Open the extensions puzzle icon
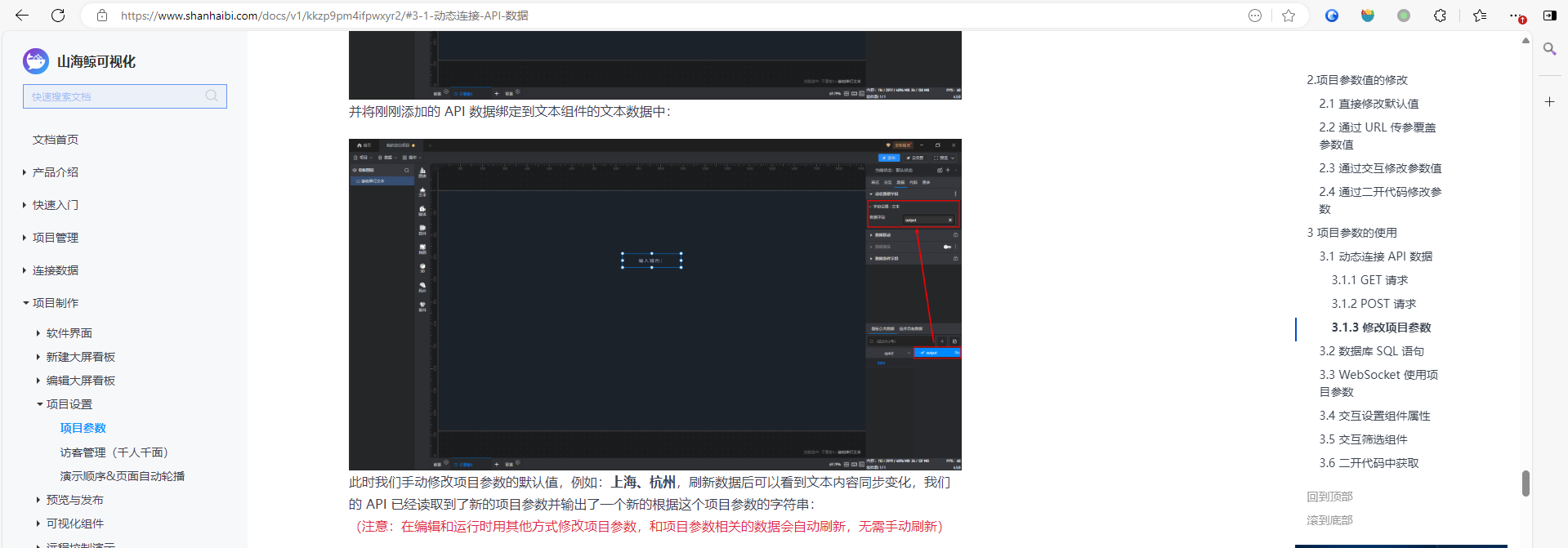This screenshot has height=548, width=1568. coord(1440,16)
